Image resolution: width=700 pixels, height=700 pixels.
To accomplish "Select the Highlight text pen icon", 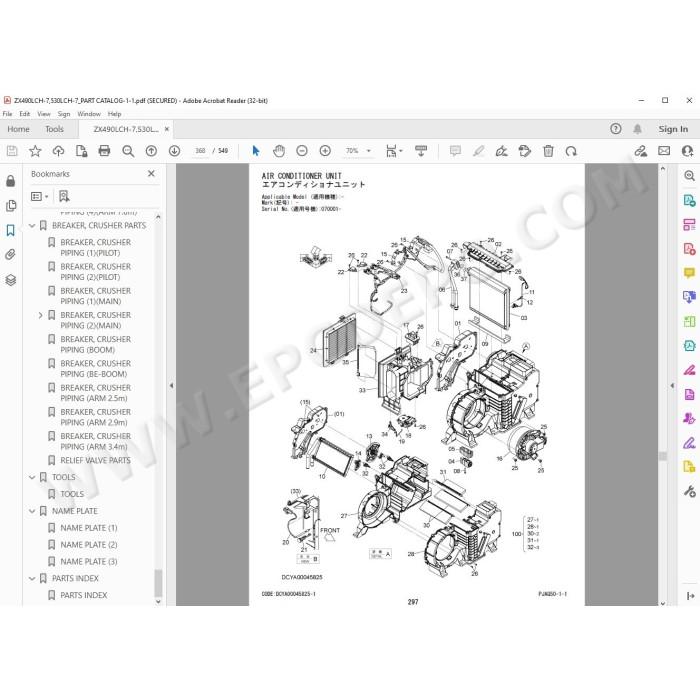I will (479, 151).
